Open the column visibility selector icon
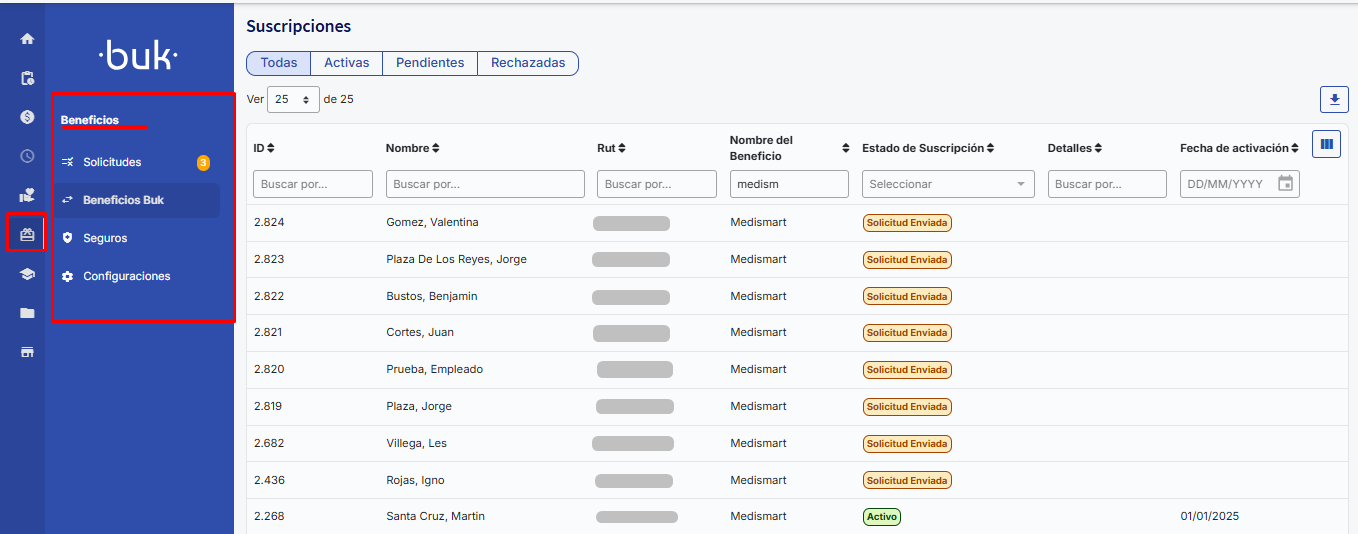This screenshot has height=534, width=1358. 1326,144
